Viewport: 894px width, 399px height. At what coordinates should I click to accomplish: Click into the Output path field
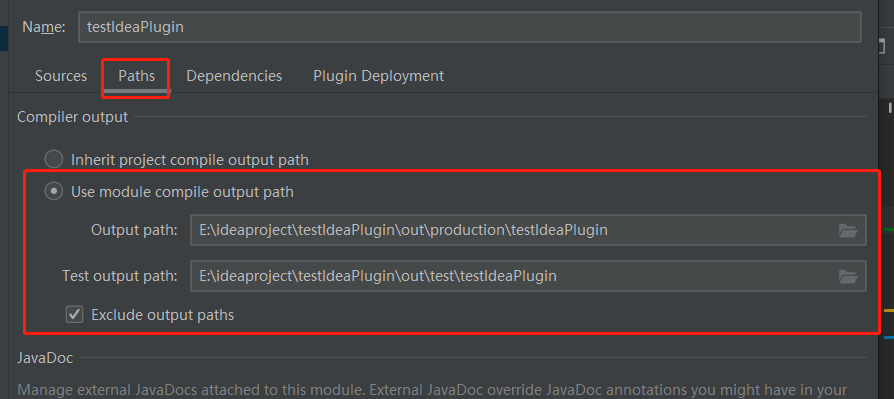point(528,230)
